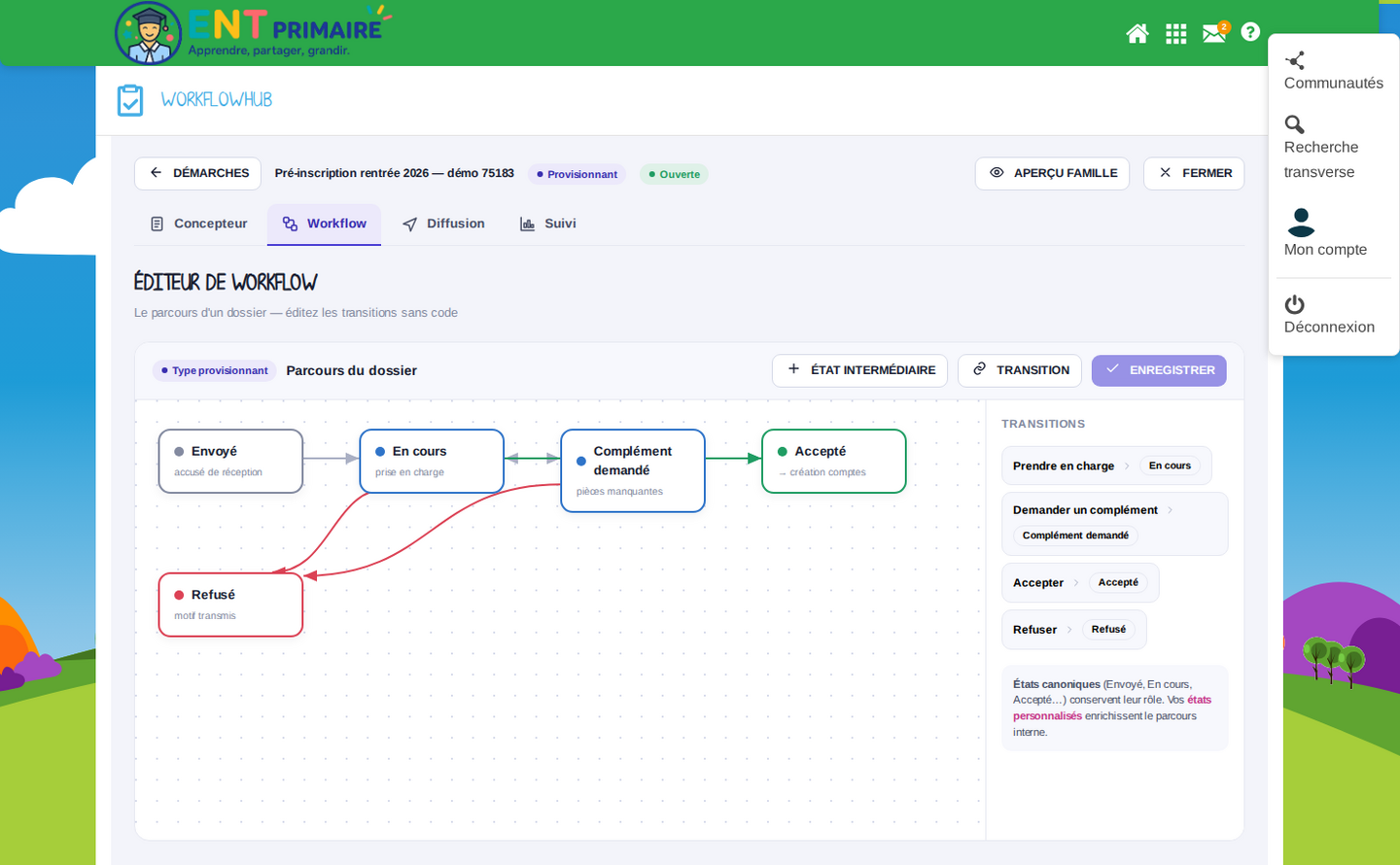Click the WorkflowHub title text

click(217, 100)
